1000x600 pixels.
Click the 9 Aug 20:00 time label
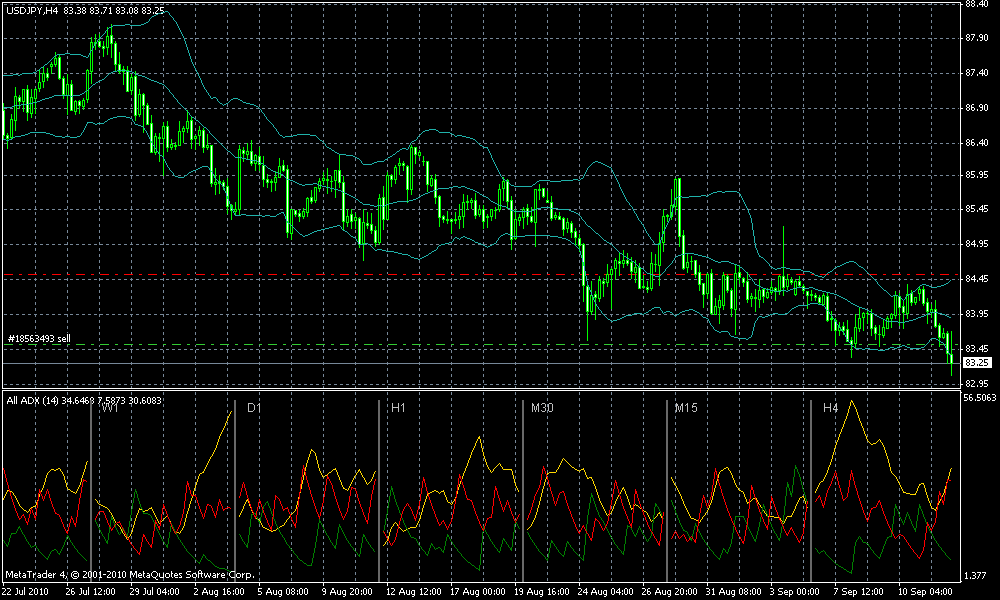[348, 592]
